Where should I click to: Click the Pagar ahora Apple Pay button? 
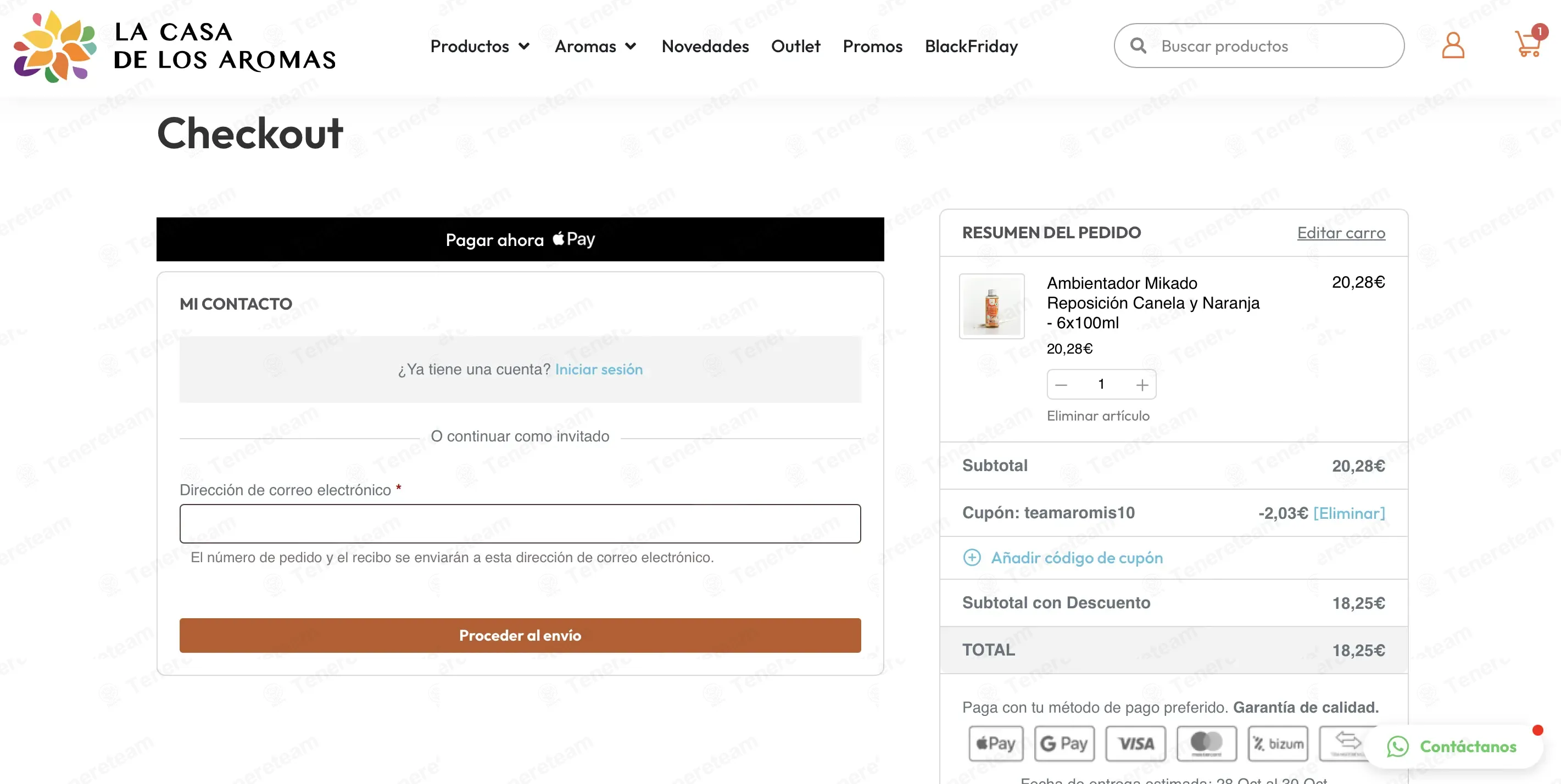coord(520,239)
